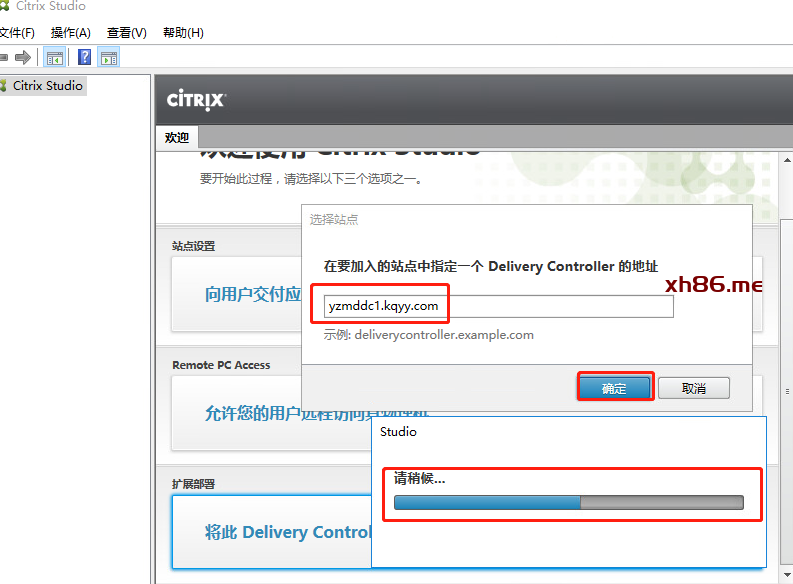Click the Back arrow in toolbar
Image resolution: width=793 pixels, height=584 pixels.
(x=4, y=57)
